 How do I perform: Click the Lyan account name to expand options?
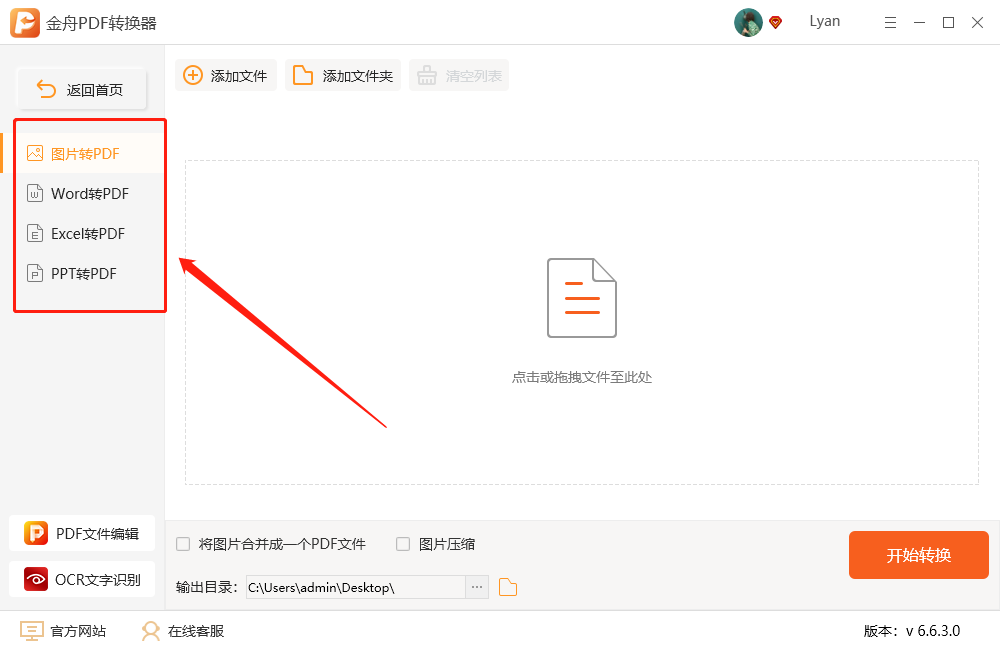point(824,21)
